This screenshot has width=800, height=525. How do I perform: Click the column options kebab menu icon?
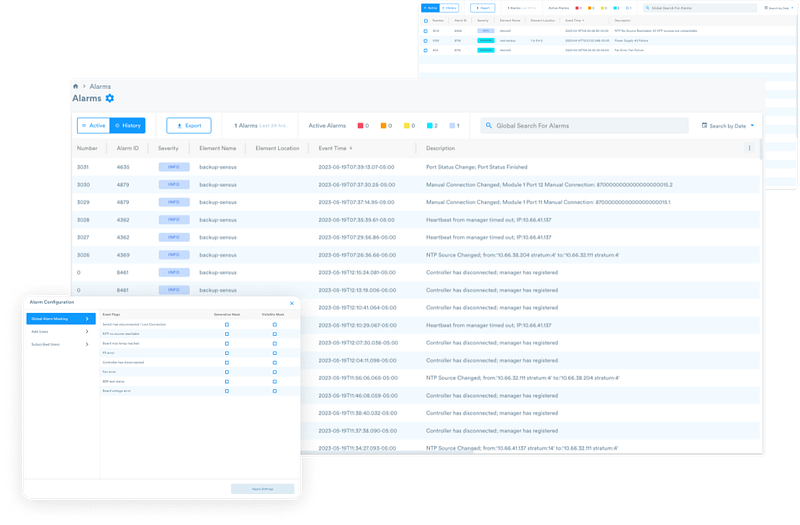coord(749,148)
